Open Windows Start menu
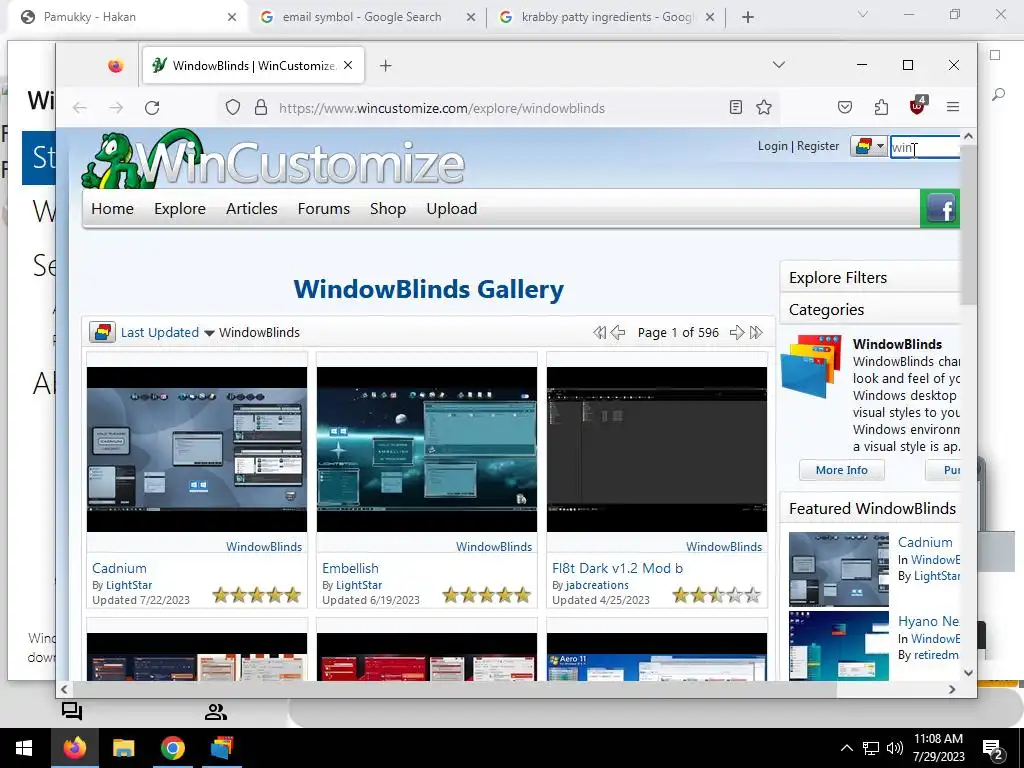Screen dimensions: 1024x768 tap(24, 748)
